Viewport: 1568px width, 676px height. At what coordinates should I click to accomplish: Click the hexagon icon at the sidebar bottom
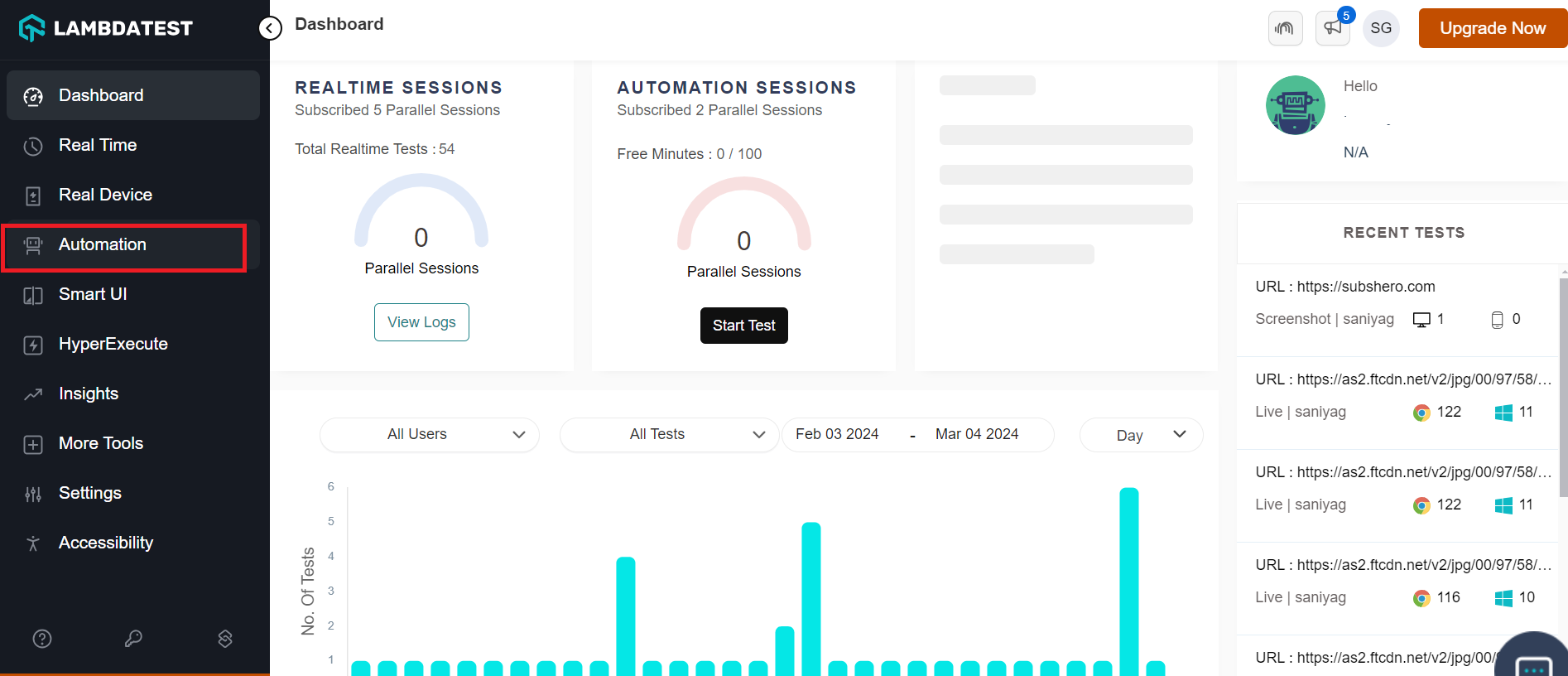[225, 639]
